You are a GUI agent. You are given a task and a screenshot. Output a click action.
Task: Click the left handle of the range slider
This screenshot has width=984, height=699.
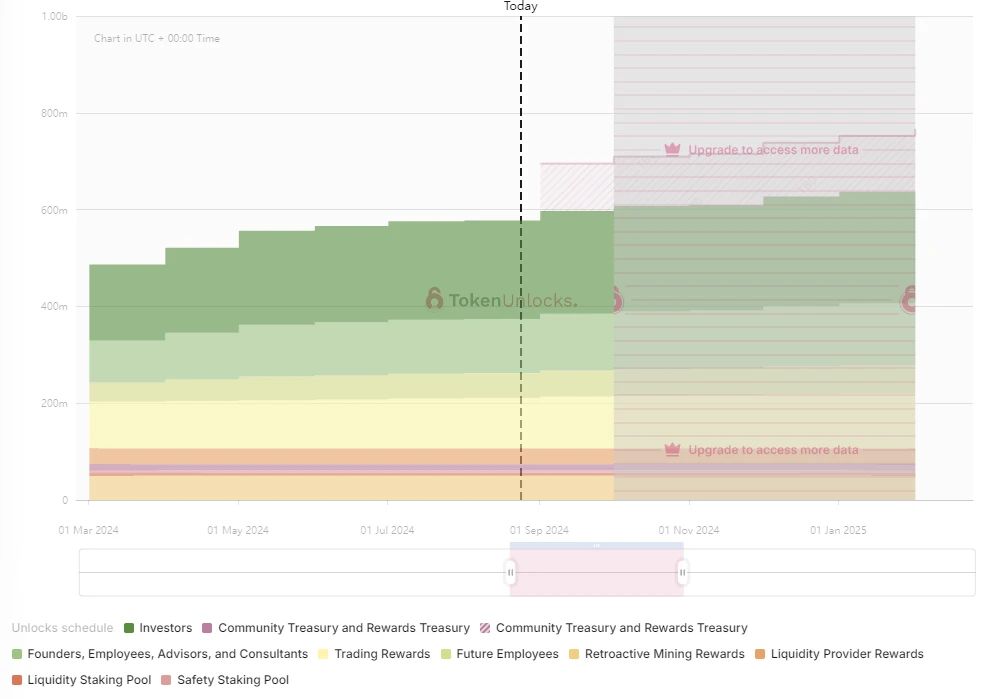click(x=511, y=573)
